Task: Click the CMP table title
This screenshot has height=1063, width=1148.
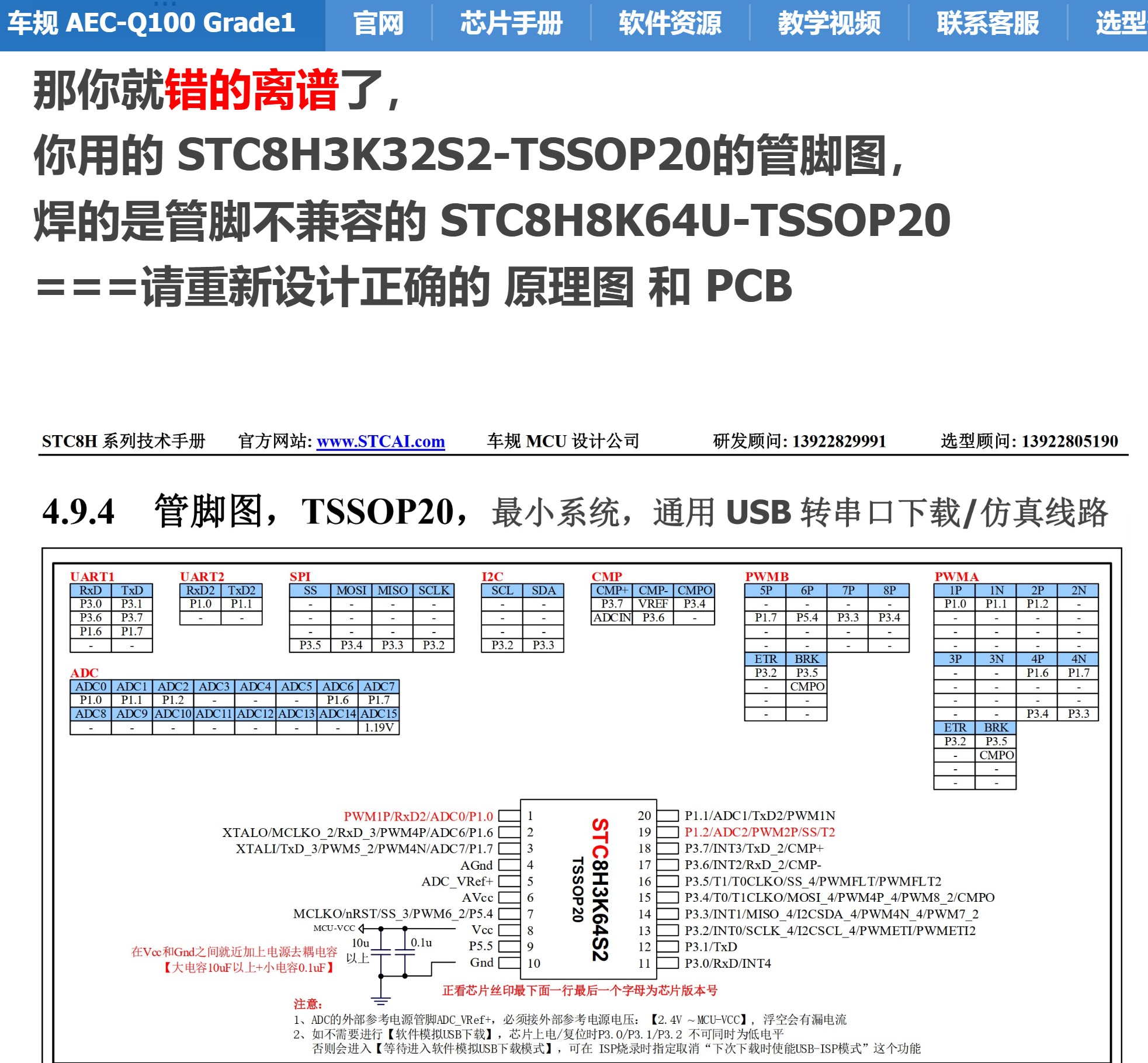Action: 606,576
